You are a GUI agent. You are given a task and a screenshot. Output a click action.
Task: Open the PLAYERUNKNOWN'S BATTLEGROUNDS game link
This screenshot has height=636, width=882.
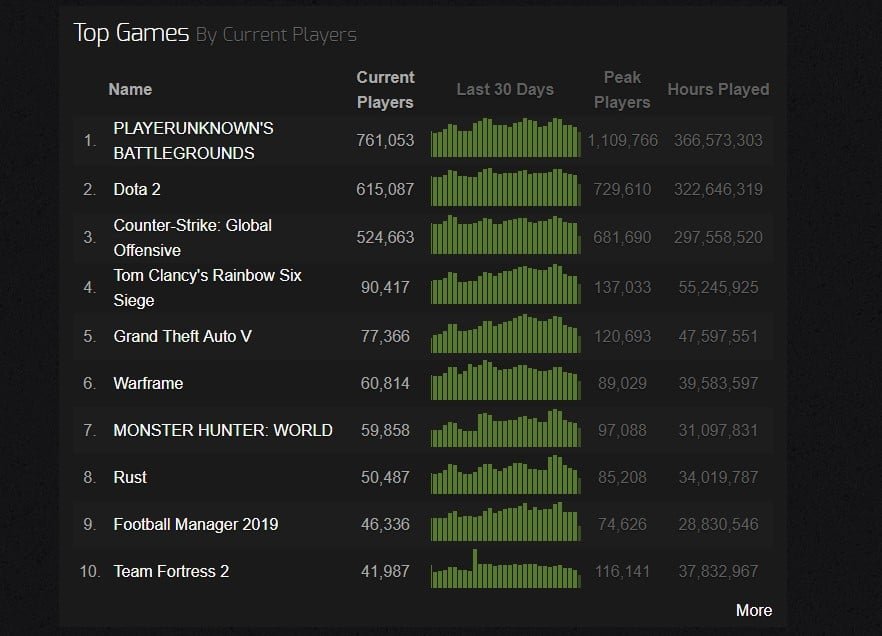(193, 141)
